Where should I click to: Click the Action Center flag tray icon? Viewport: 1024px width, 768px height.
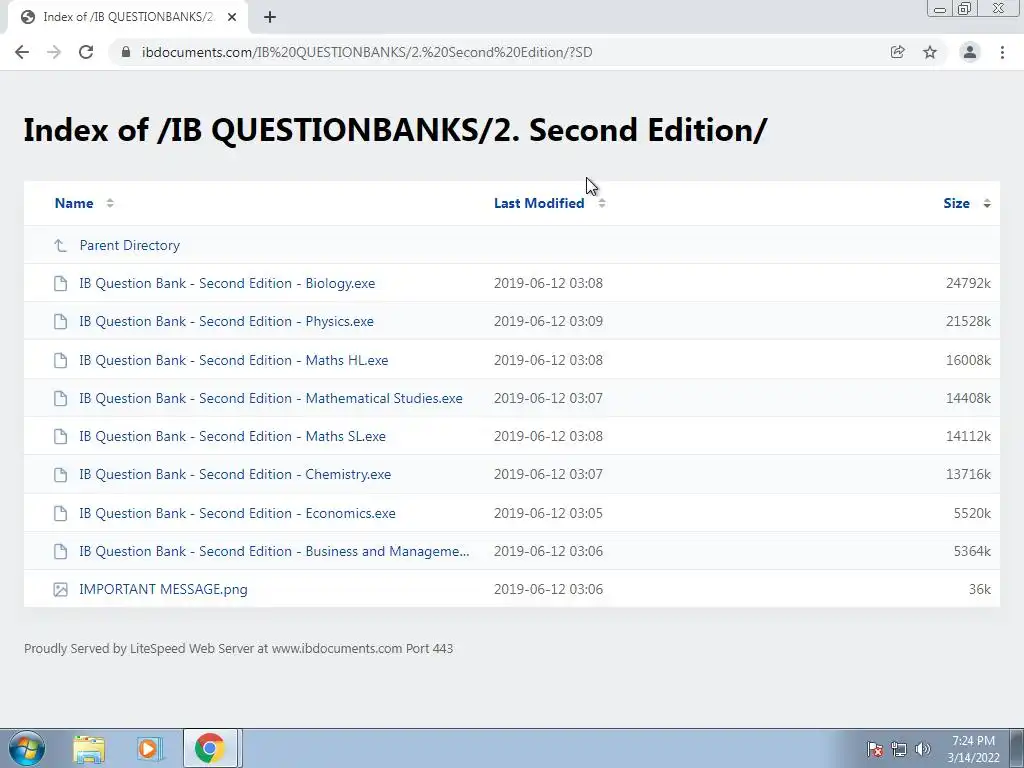[x=875, y=749]
